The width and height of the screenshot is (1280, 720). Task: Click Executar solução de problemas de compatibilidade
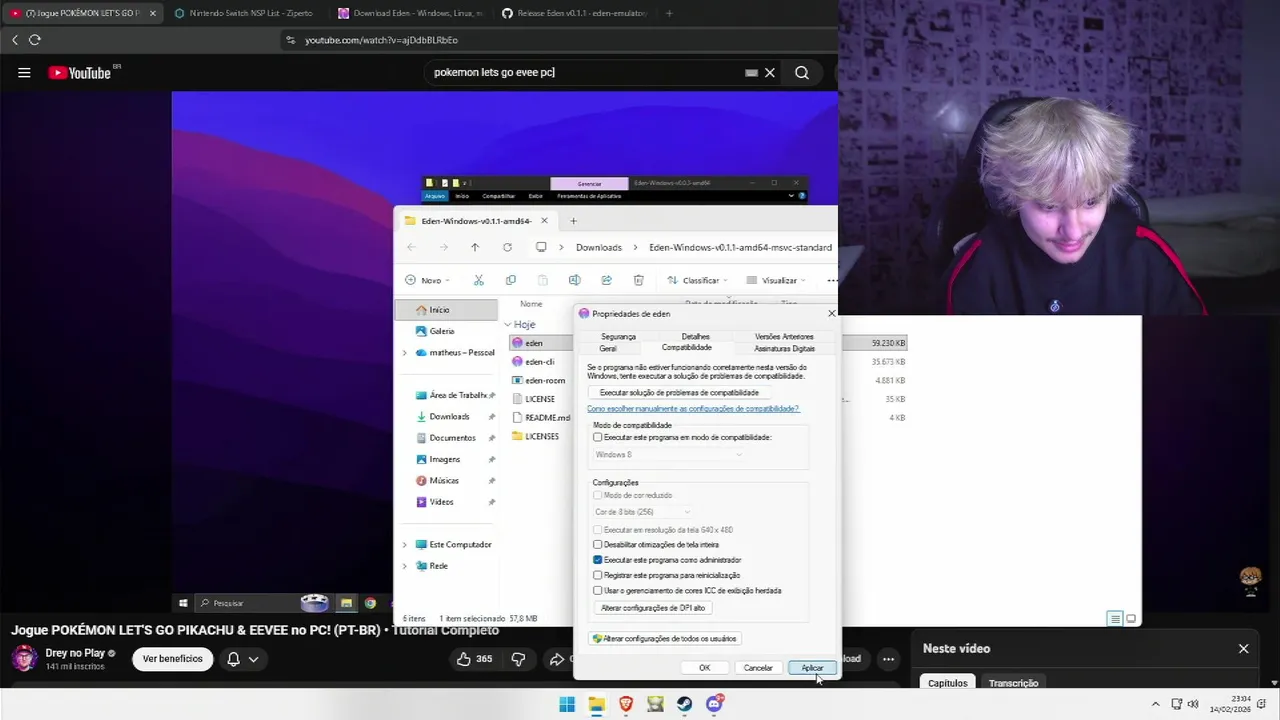(679, 393)
